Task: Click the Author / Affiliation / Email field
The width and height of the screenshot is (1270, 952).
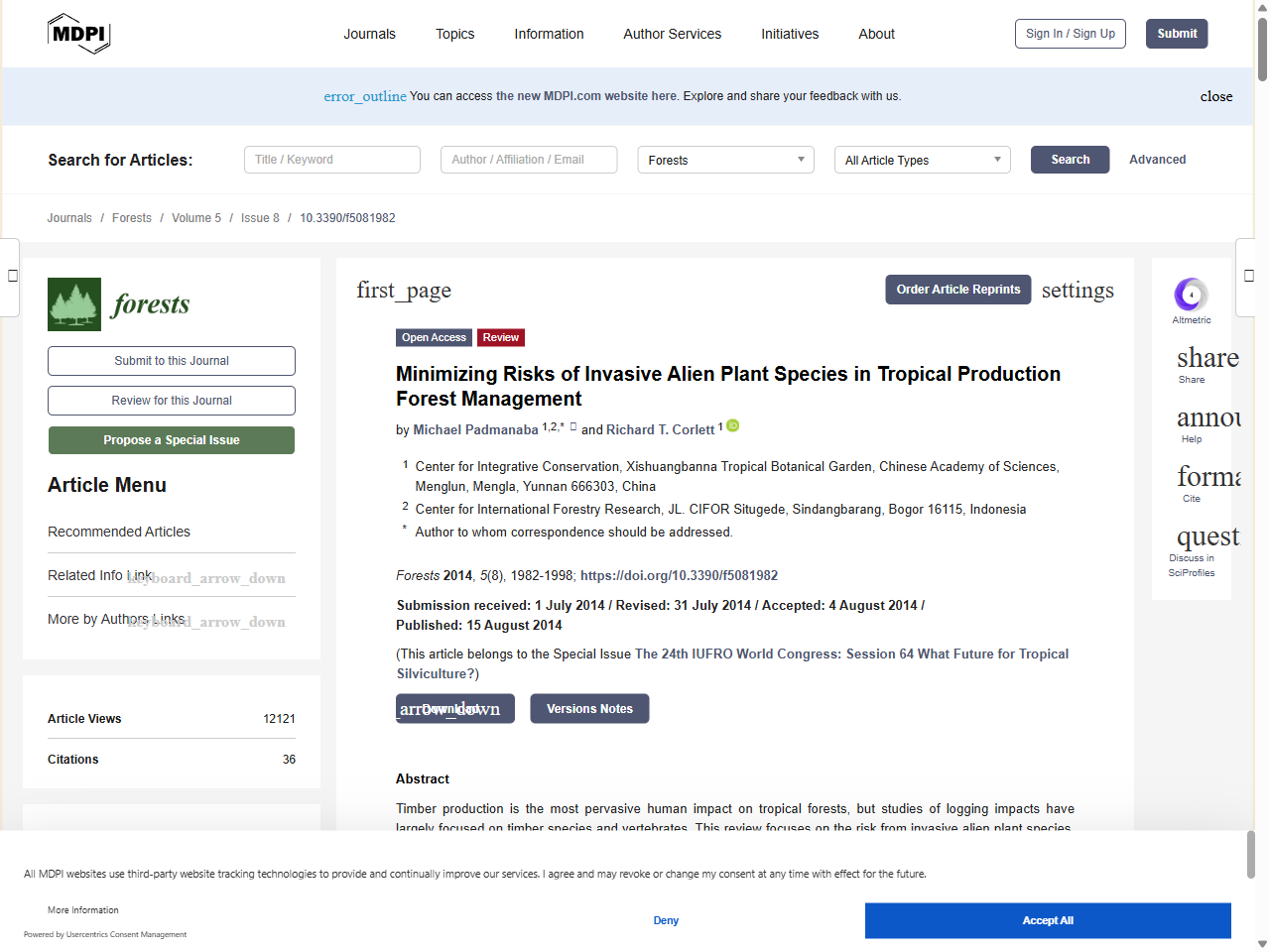Action: point(529,160)
